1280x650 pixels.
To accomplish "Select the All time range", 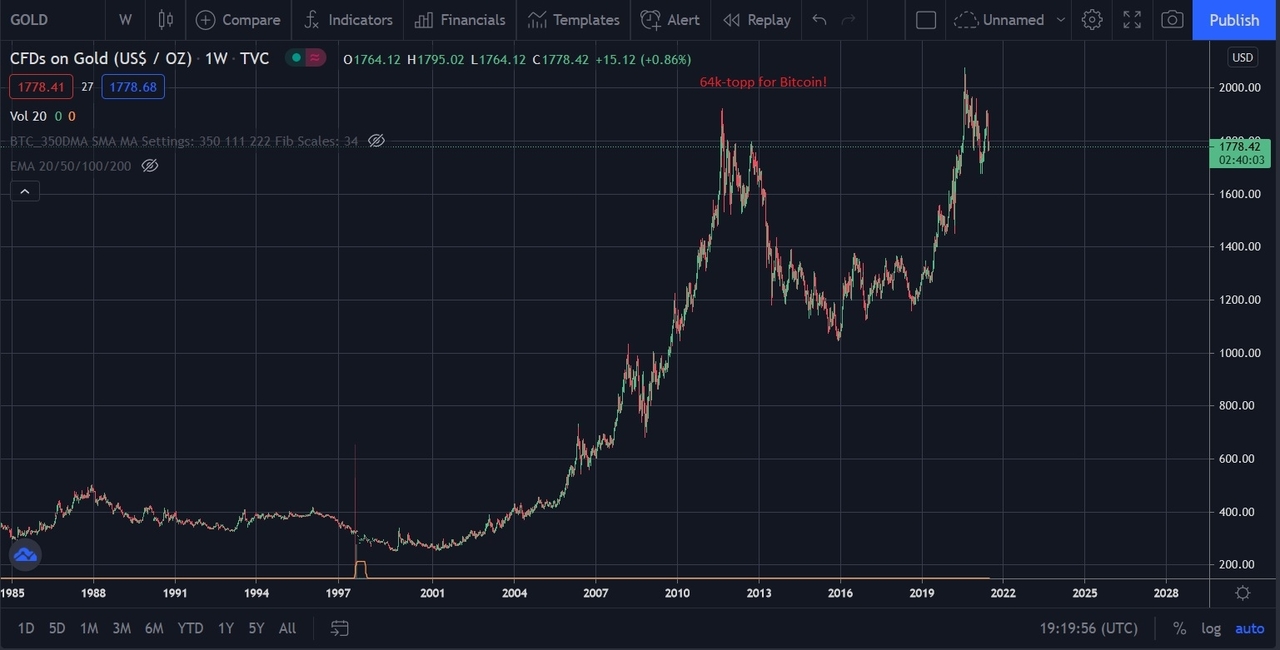I will pos(287,628).
